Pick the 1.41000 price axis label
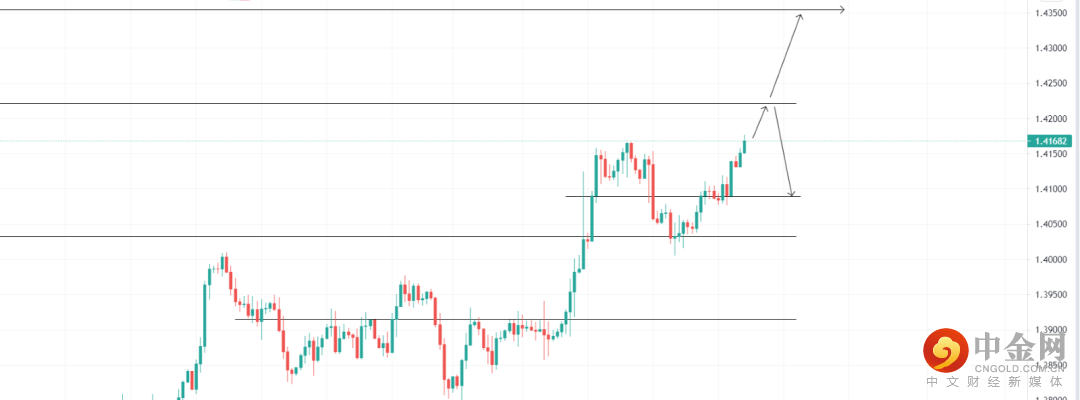 [1056, 189]
